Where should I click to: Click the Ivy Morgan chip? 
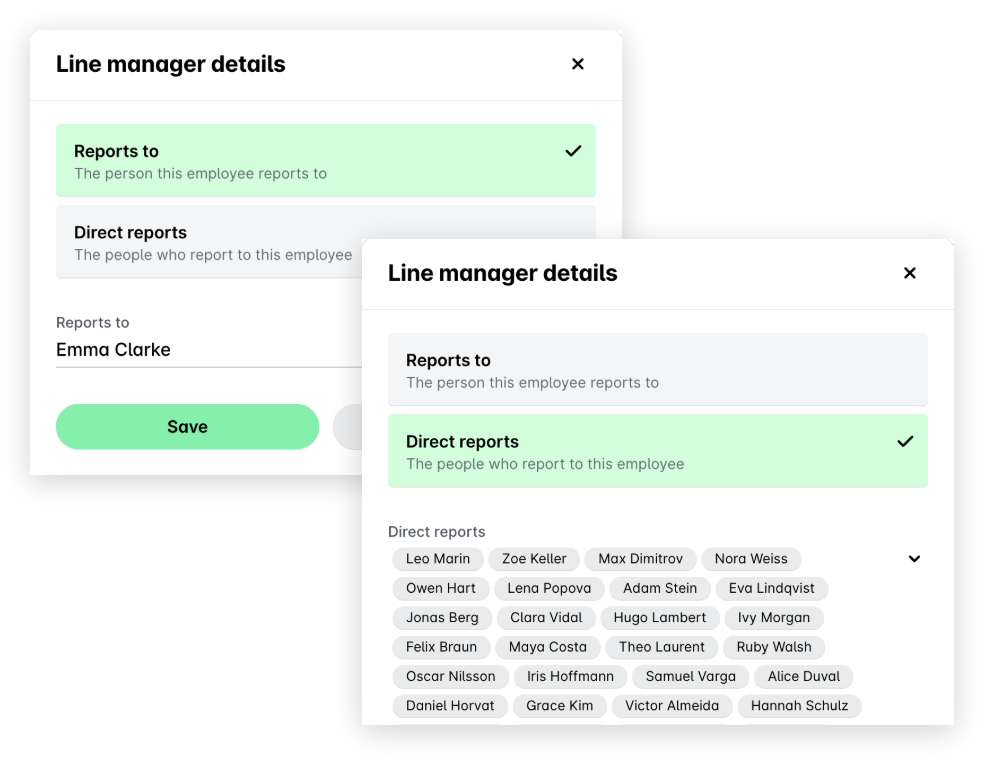(x=774, y=618)
